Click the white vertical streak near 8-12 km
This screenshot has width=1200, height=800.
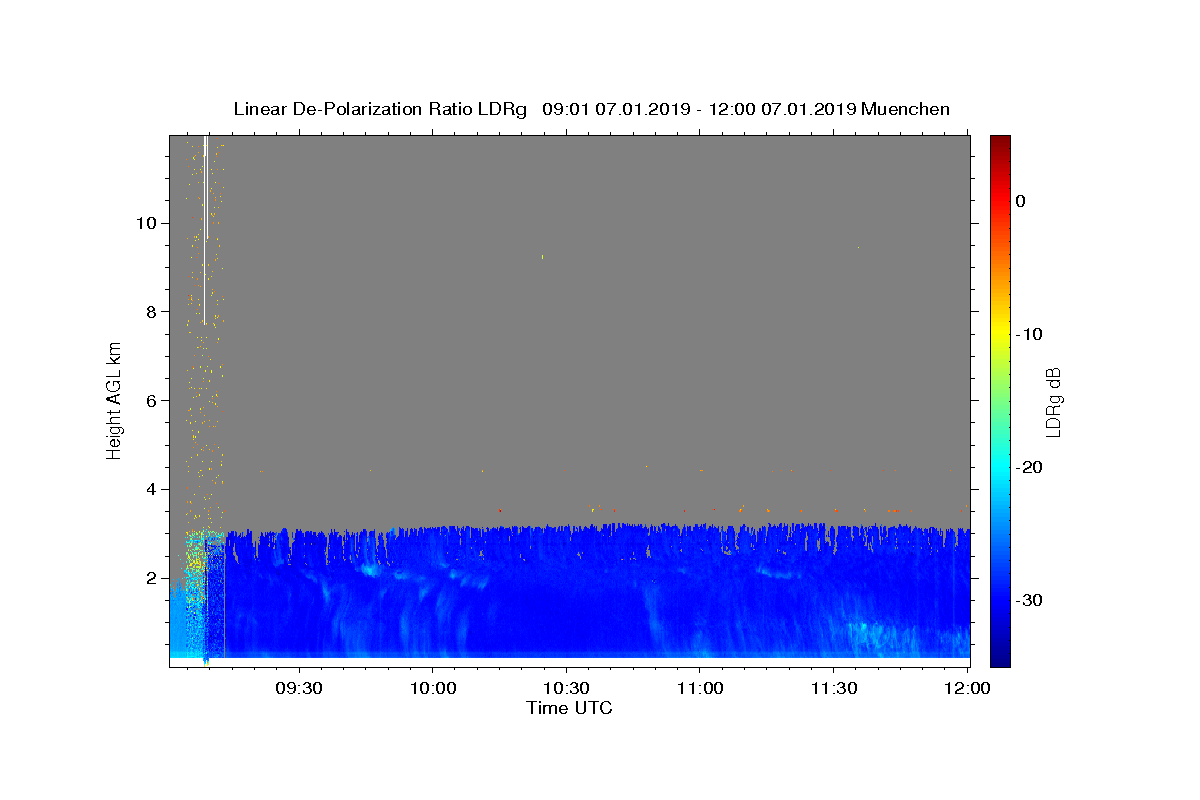205,230
